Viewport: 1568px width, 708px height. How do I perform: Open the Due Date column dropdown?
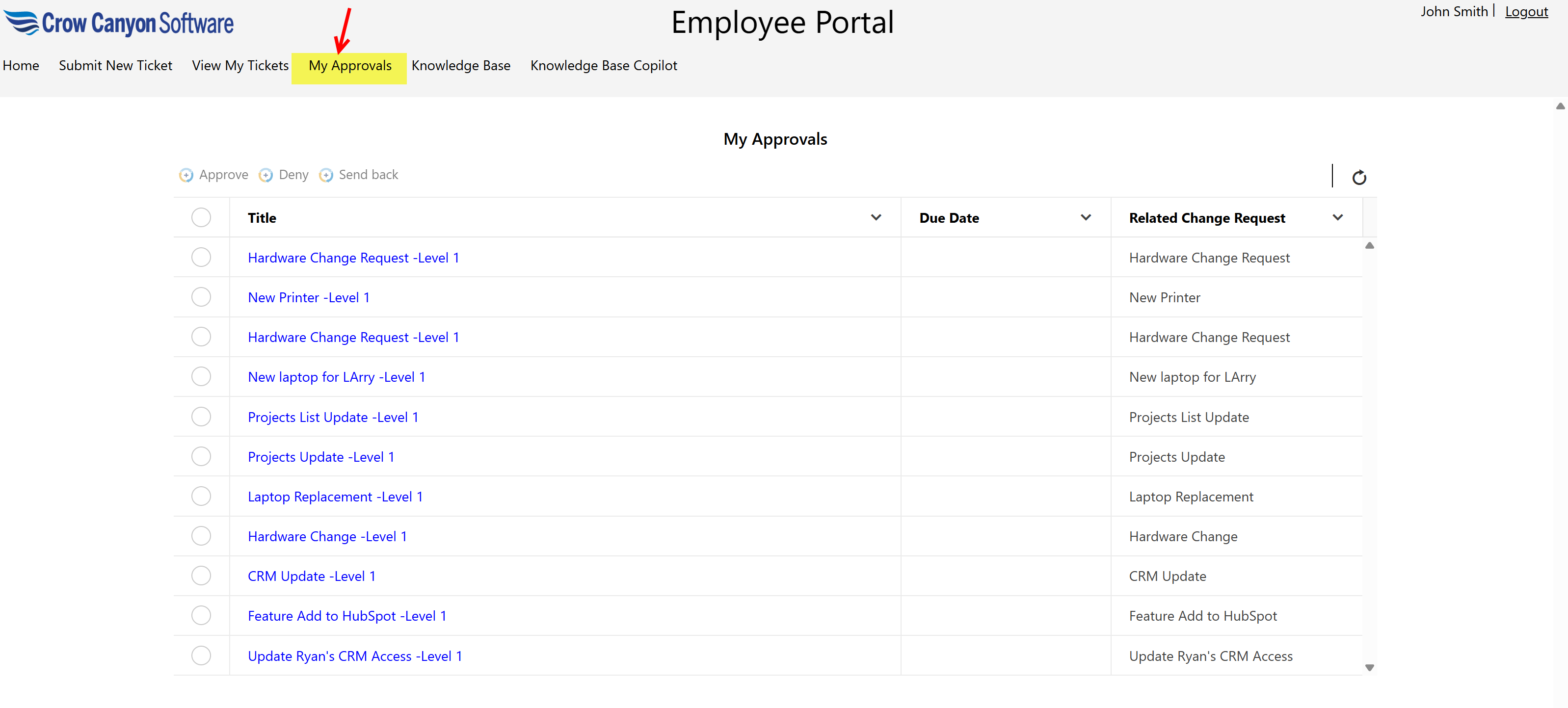(x=1087, y=217)
